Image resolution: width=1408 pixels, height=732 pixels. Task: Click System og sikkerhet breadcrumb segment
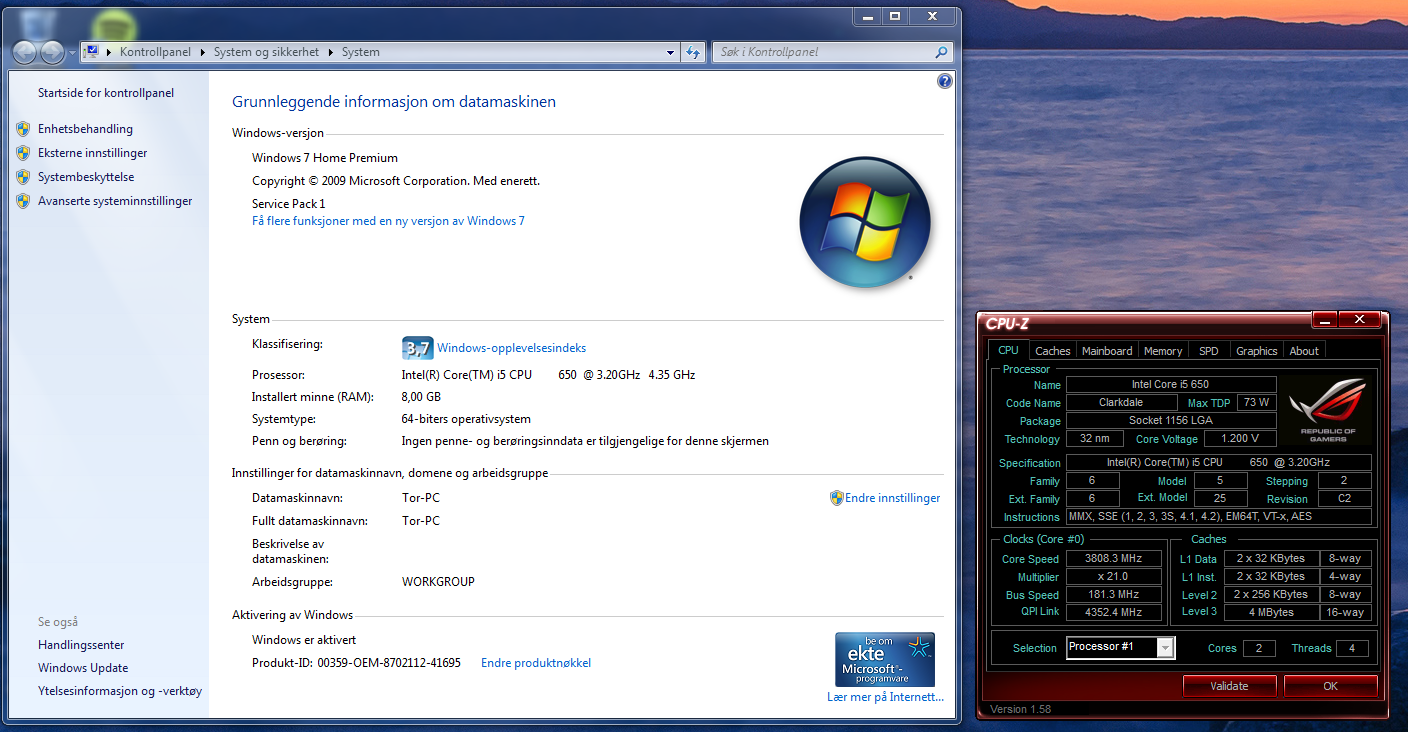(x=267, y=52)
